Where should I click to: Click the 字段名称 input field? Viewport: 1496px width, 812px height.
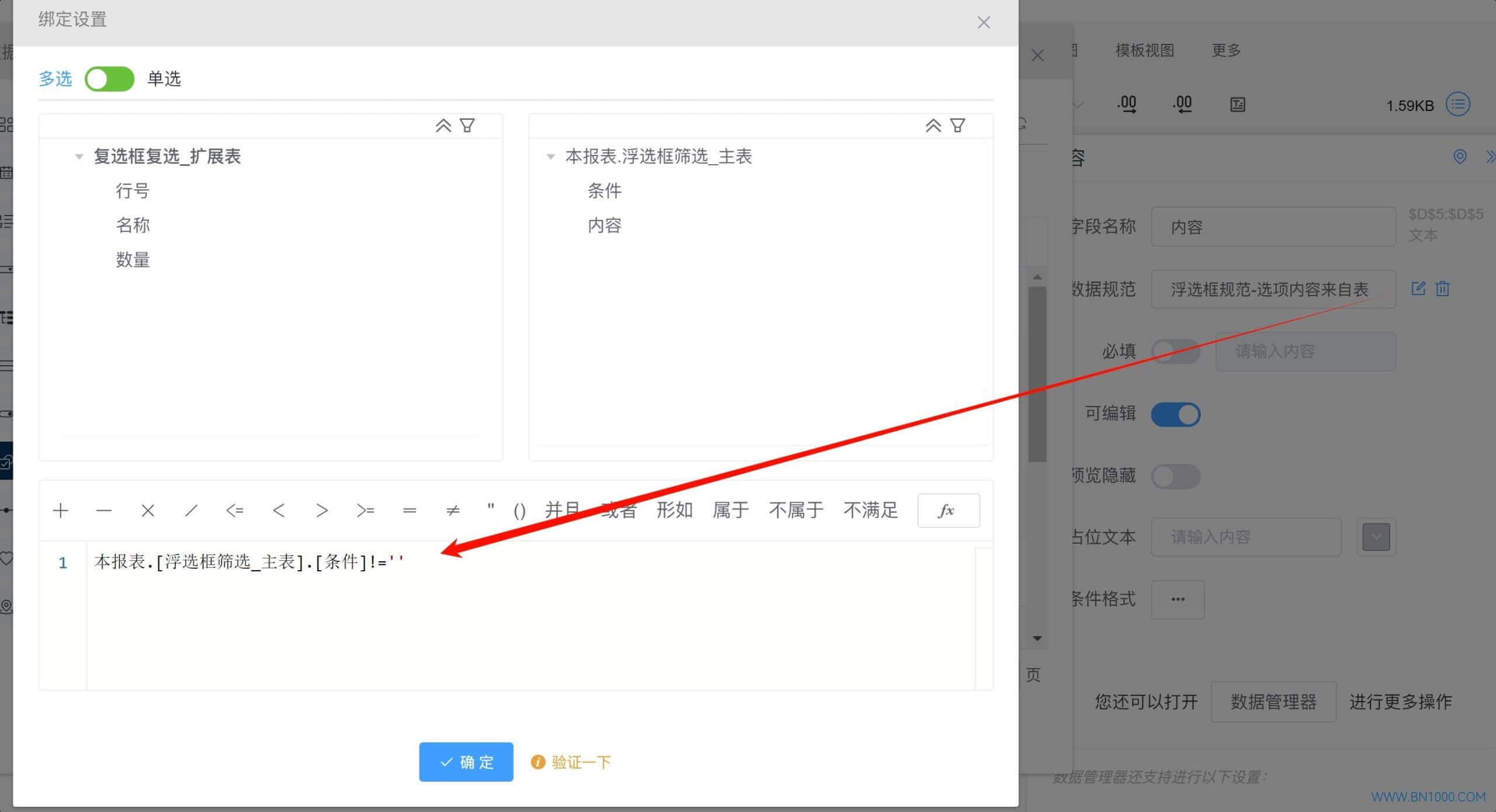1273,227
